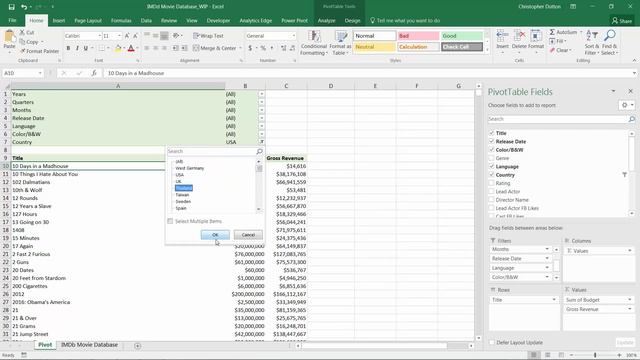This screenshot has height=360, width=640.
Task: Click the fill color bucket icon
Action: tap(118, 48)
